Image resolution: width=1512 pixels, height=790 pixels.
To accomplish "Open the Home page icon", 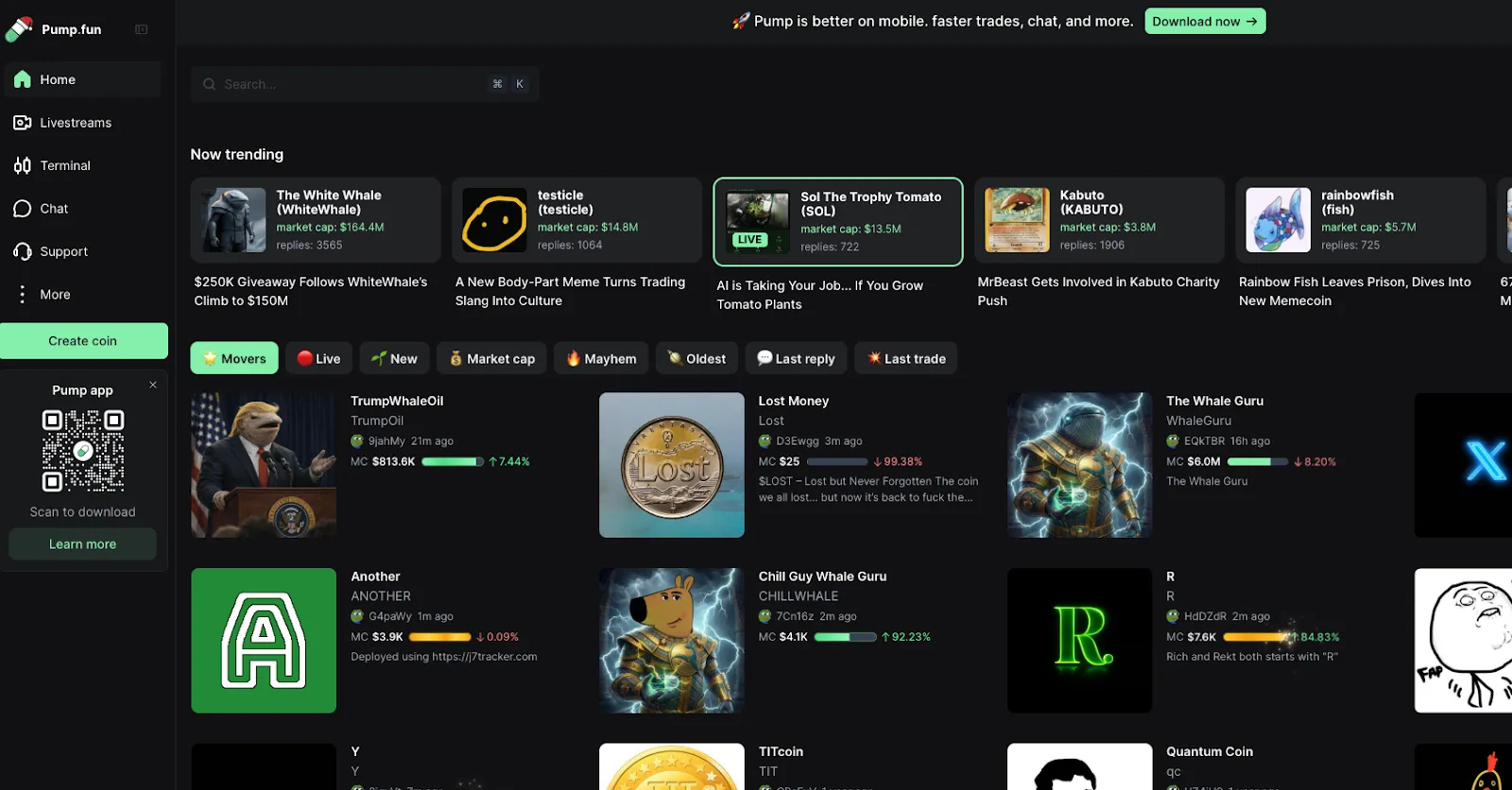I will (23, 79).
